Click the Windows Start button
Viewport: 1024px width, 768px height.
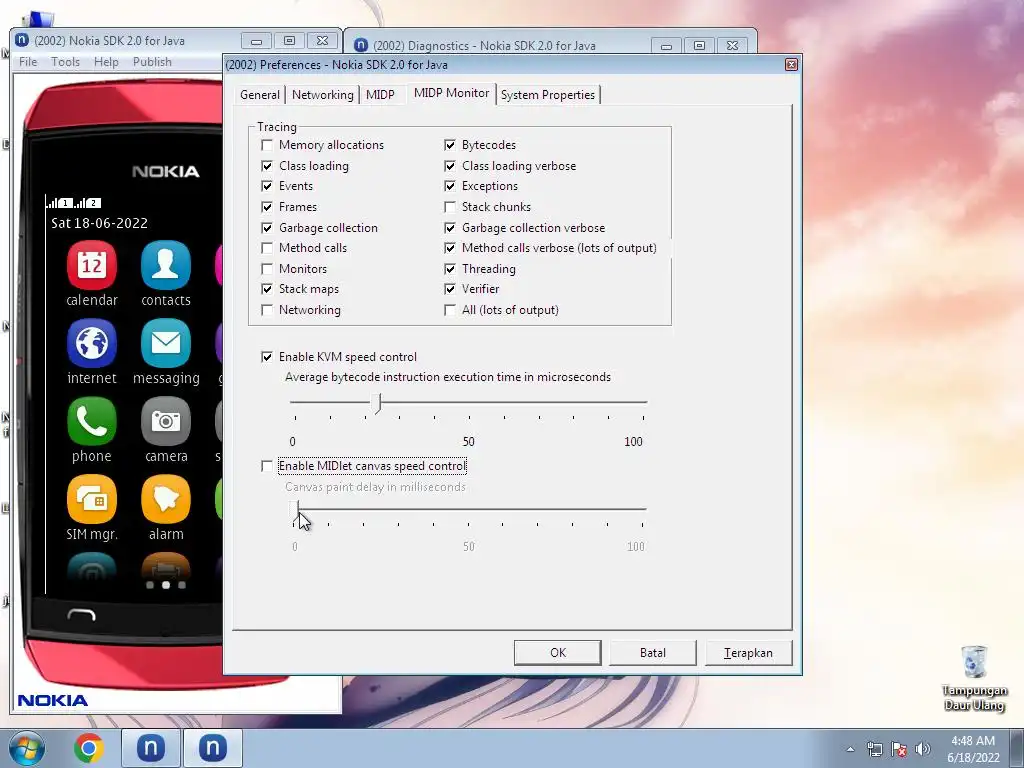click(x=27, y=748)
